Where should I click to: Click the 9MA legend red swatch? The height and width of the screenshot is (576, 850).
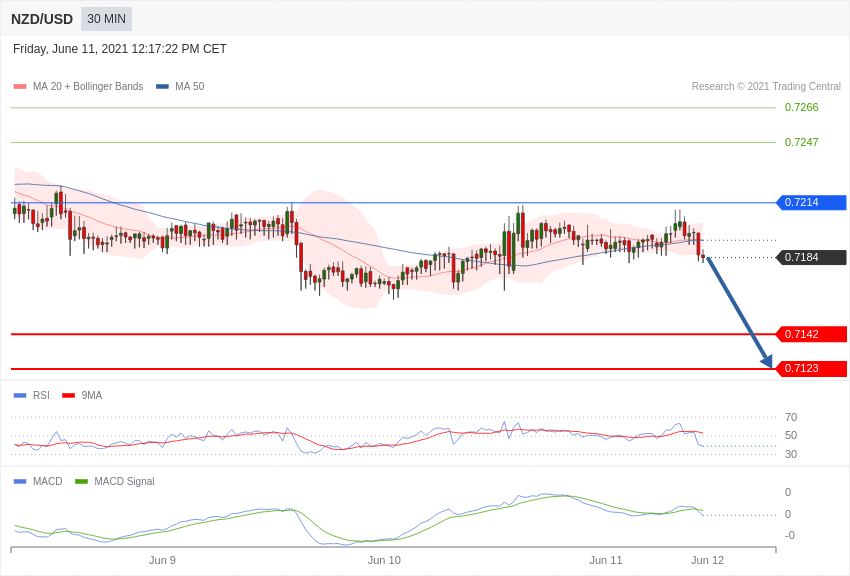[x=69, y=396]
